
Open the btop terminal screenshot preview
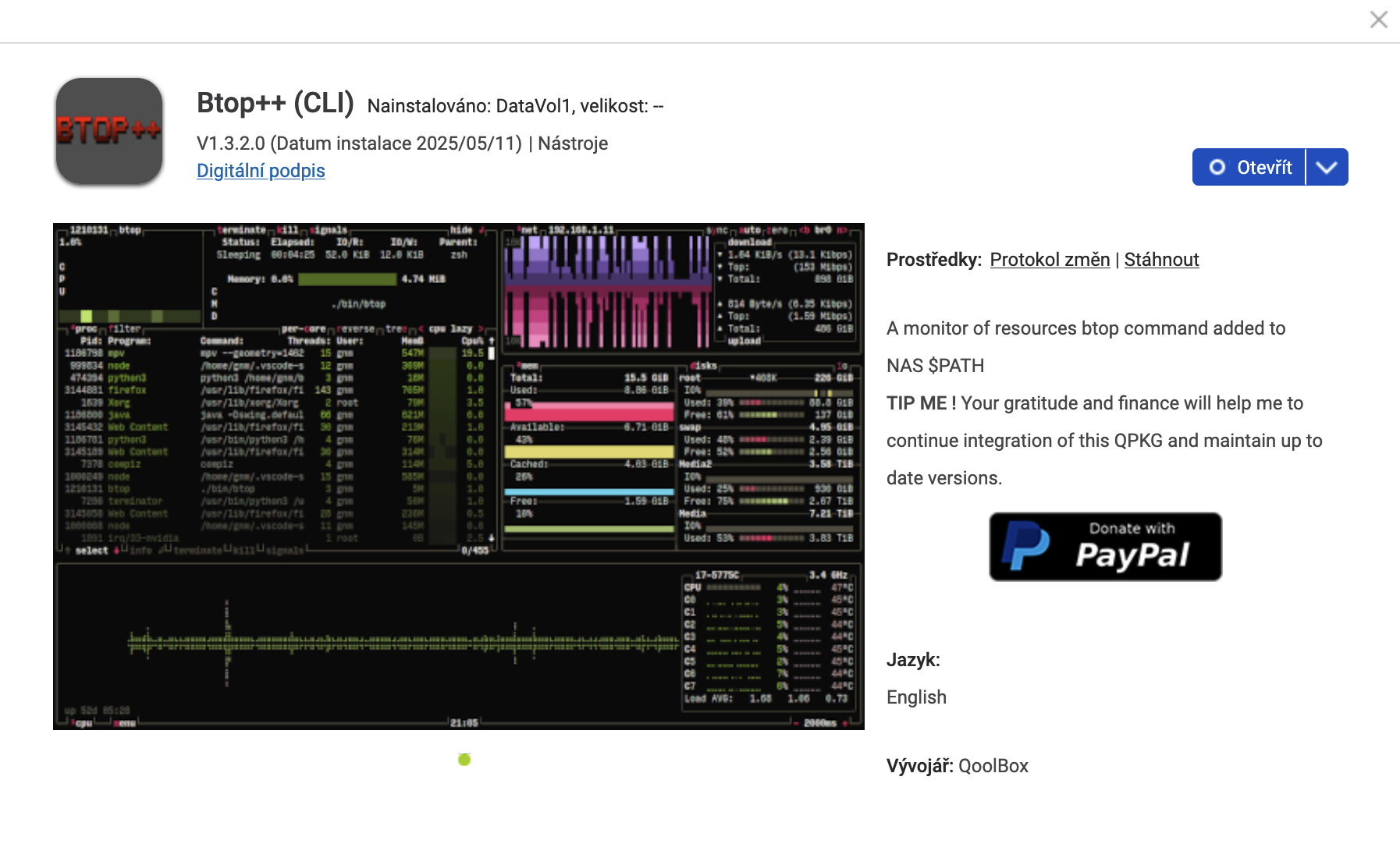[459, 477]
